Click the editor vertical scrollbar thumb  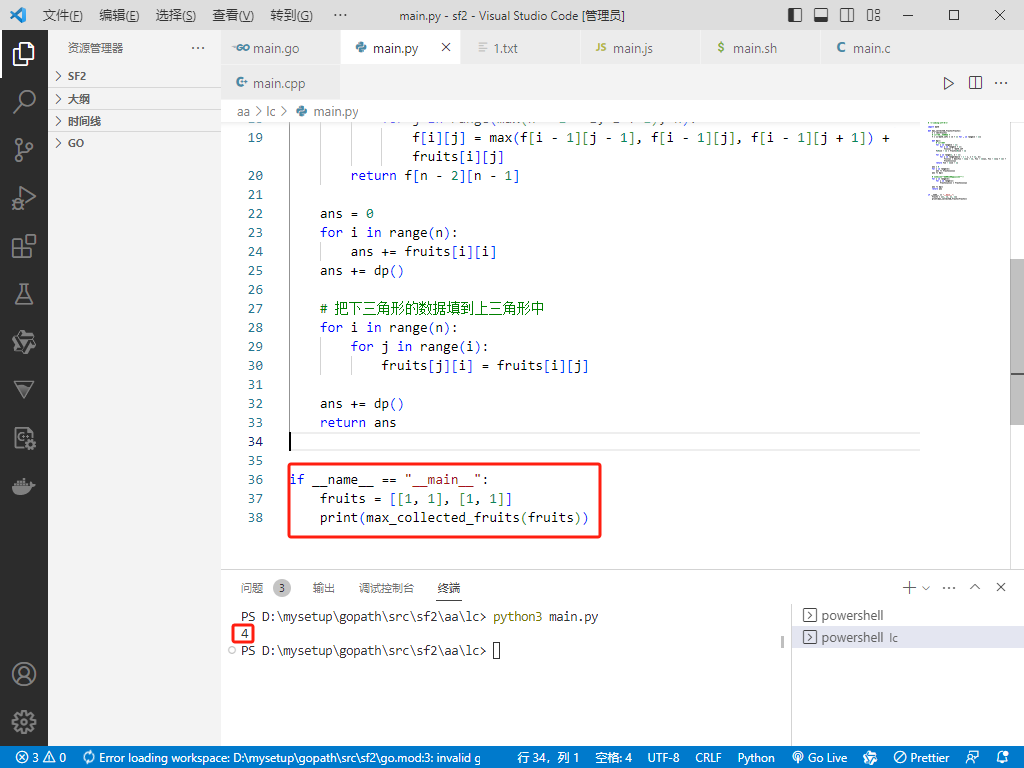click(x=1017, y=342)
